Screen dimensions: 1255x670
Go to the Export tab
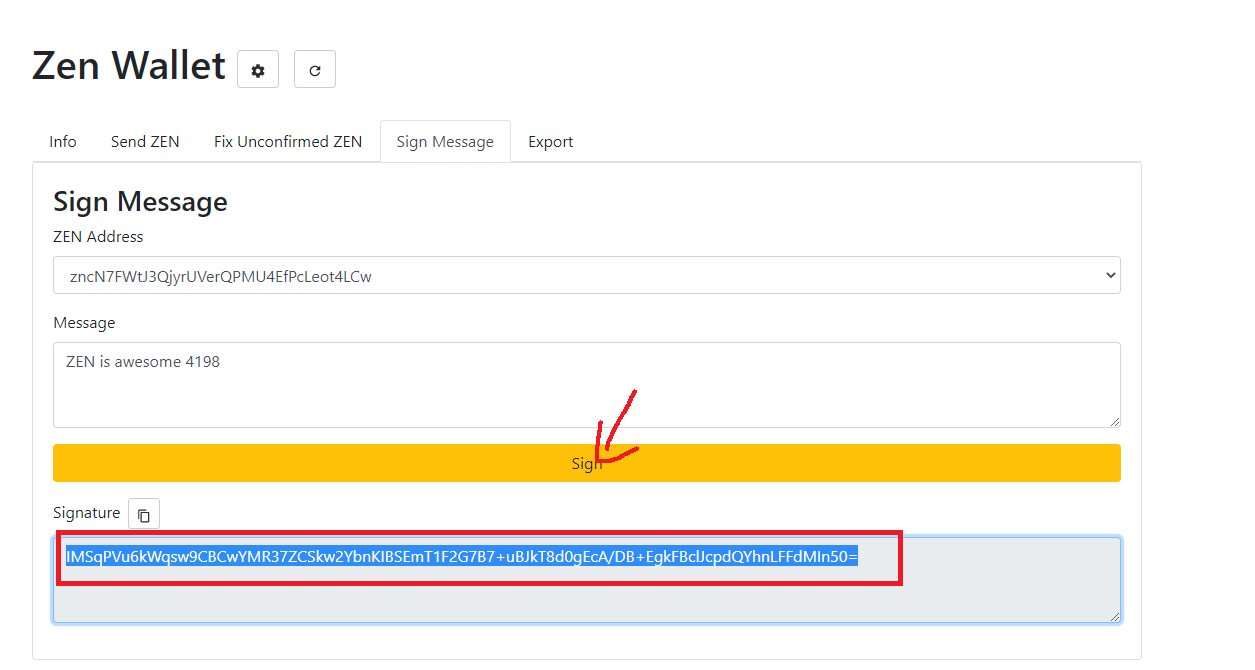click(x=551, y=141)
